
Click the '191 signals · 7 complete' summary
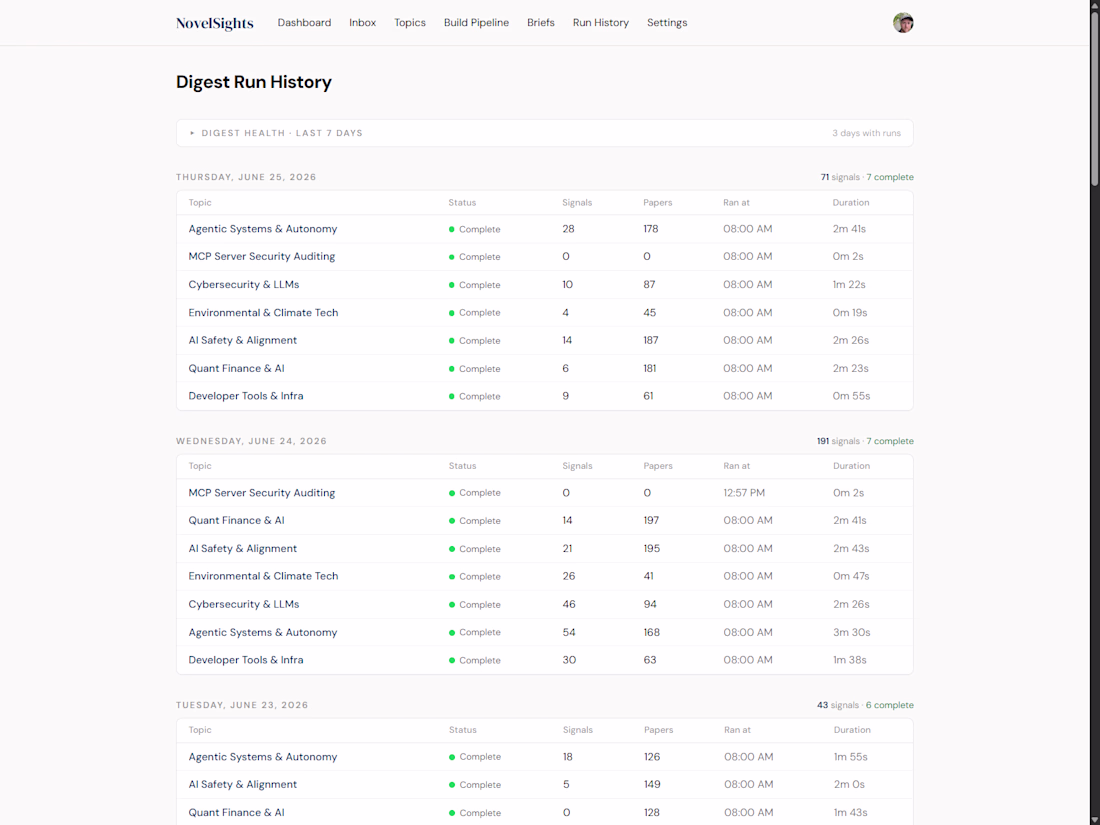click(865, 441)
